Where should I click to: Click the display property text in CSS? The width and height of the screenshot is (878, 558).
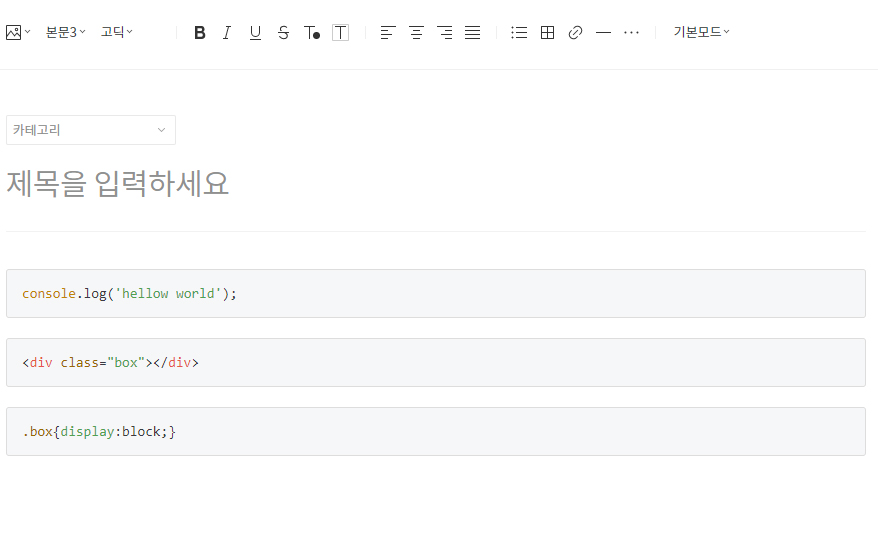[x=87, y=432]
